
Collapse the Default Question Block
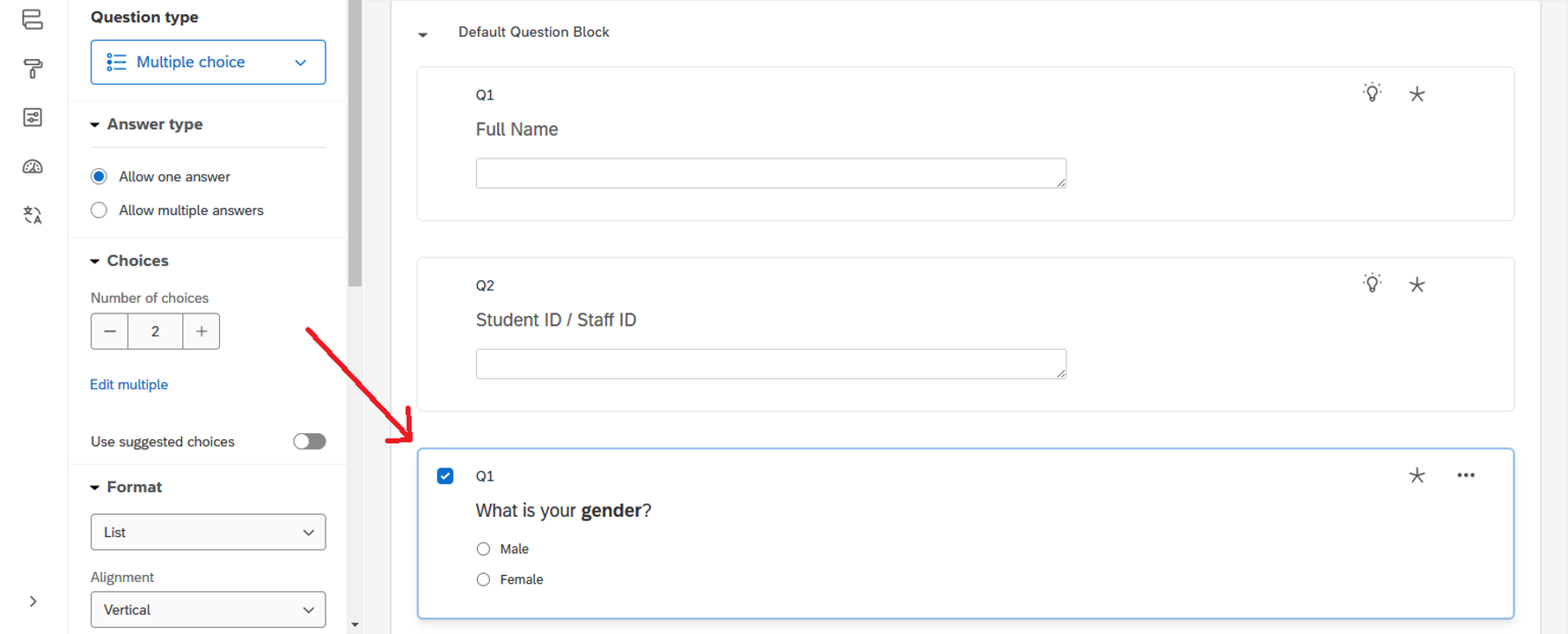coord(423,34)
